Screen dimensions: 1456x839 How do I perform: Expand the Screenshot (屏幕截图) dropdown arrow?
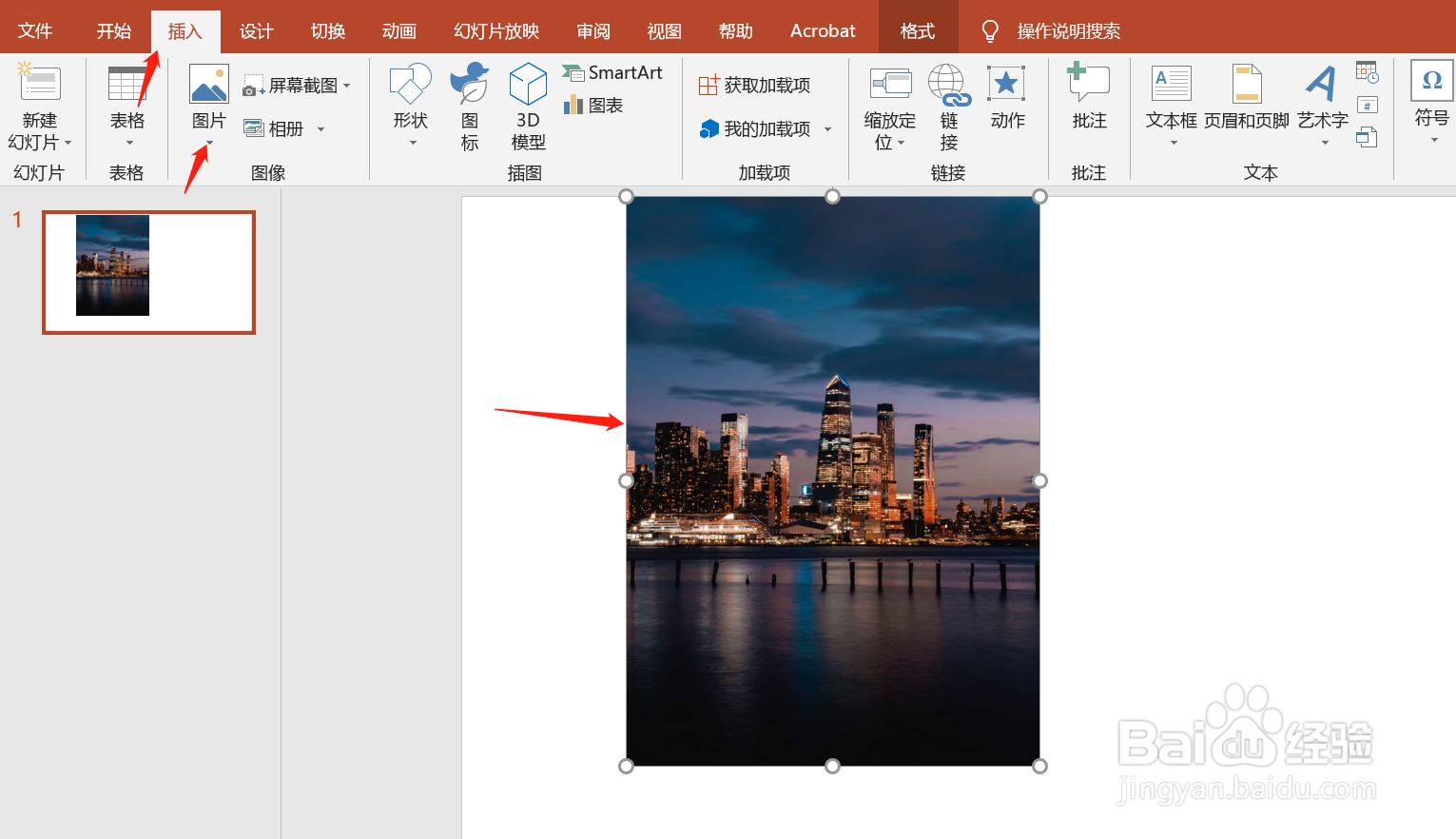tap(347, 86)
